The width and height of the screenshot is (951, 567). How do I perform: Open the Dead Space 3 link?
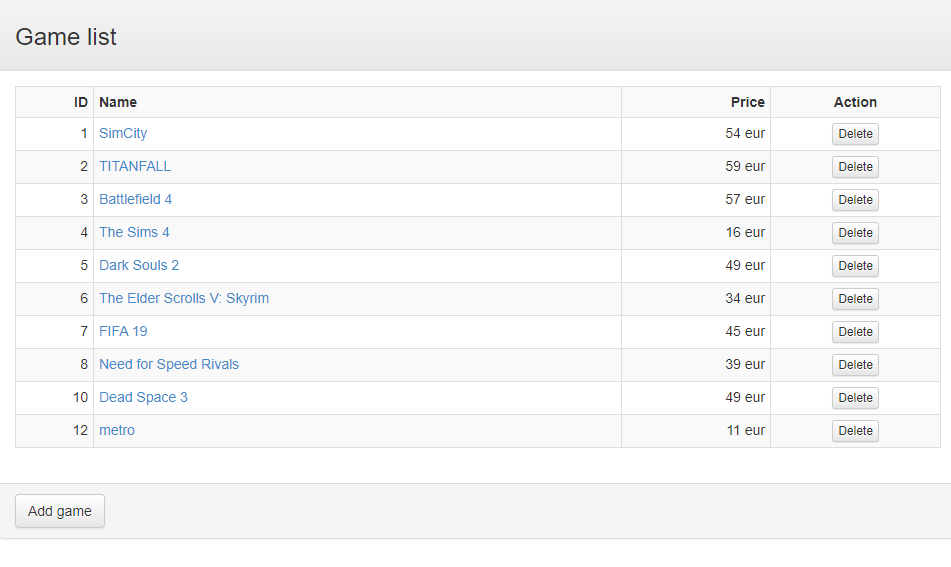point(143,397)
